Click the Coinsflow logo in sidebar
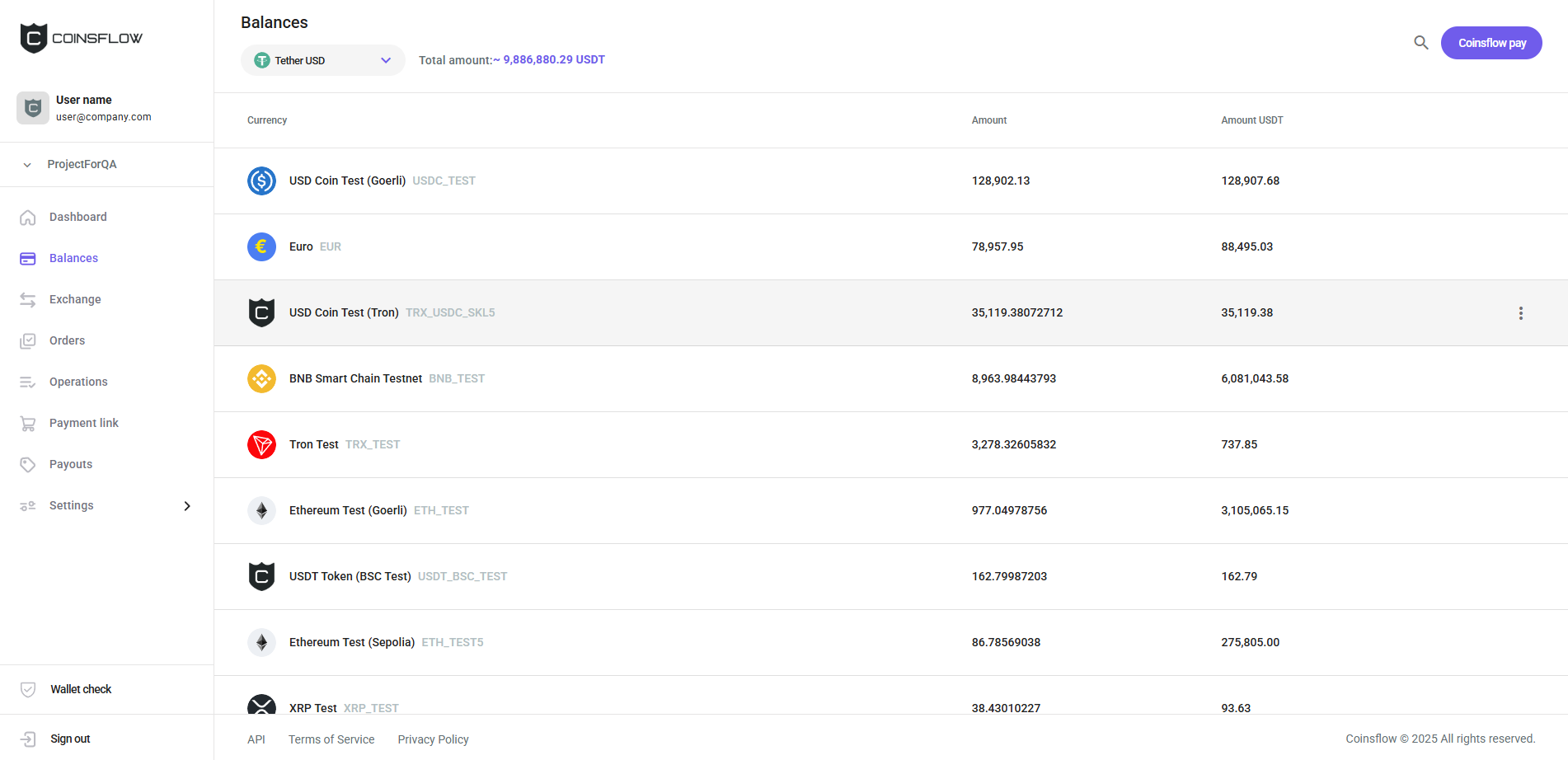Viewport: 1568px width, 760px height. [81, 38]
